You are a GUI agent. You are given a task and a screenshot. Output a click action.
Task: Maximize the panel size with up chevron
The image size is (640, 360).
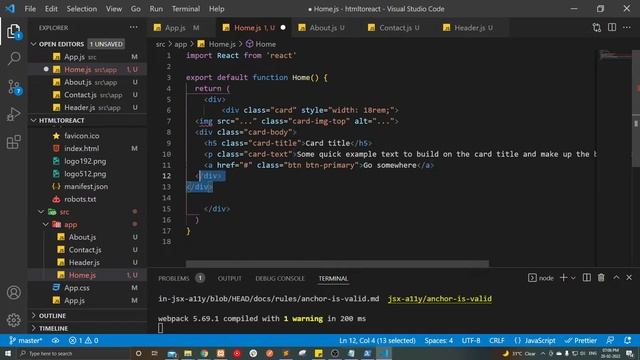coord(616,278)
